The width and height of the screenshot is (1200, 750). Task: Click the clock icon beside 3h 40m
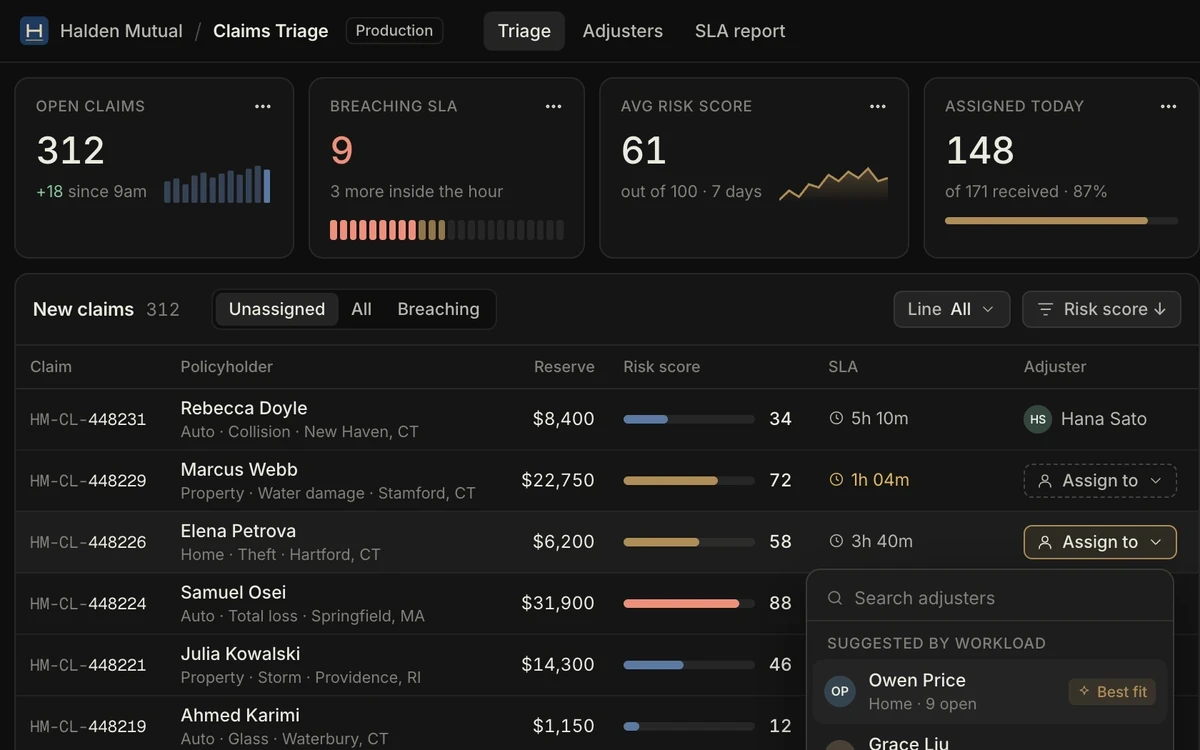click(x=836, y=541)
